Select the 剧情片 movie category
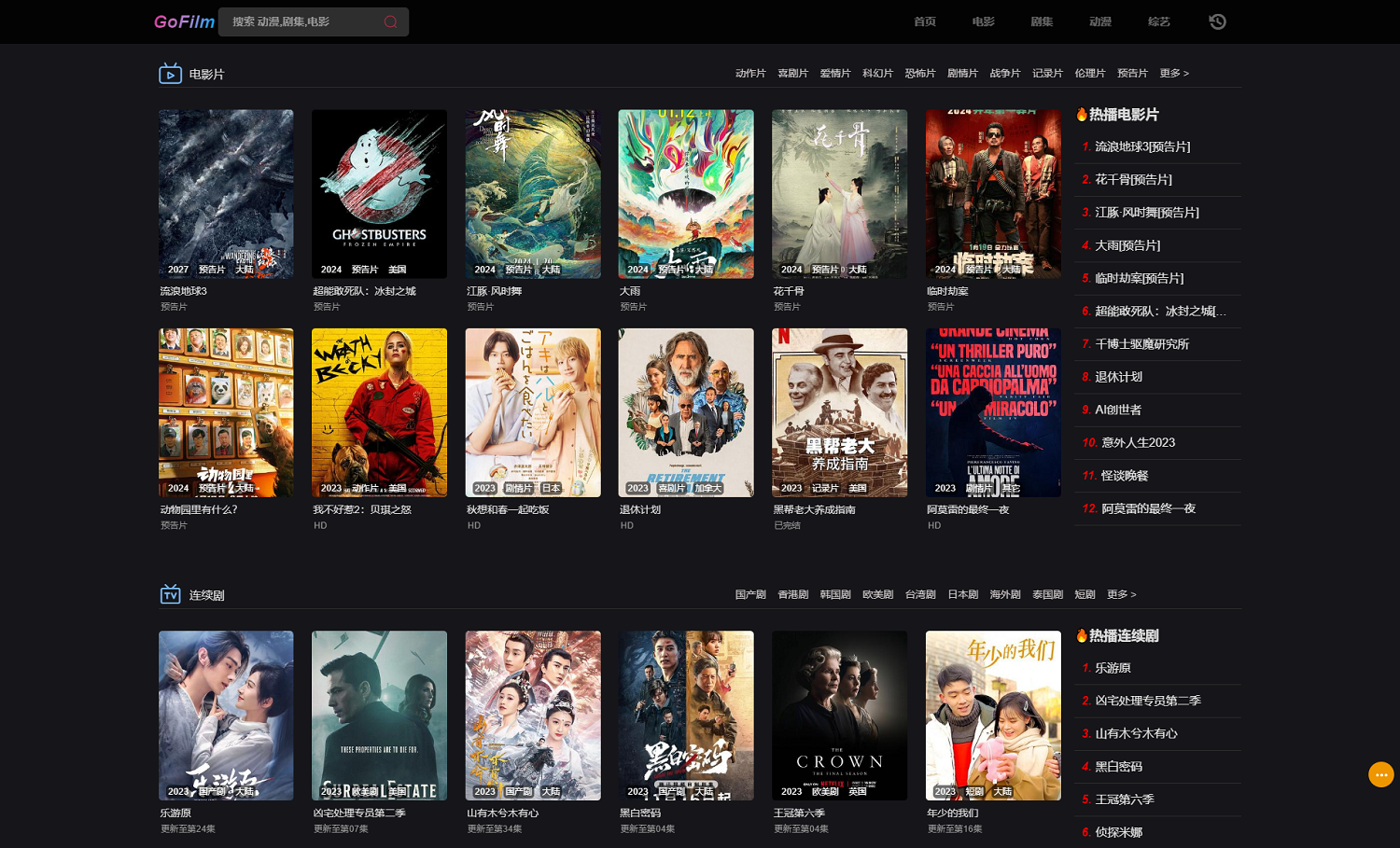Image resolution: width=1400 pixels, height=848 pixels. tap(962, 73)
